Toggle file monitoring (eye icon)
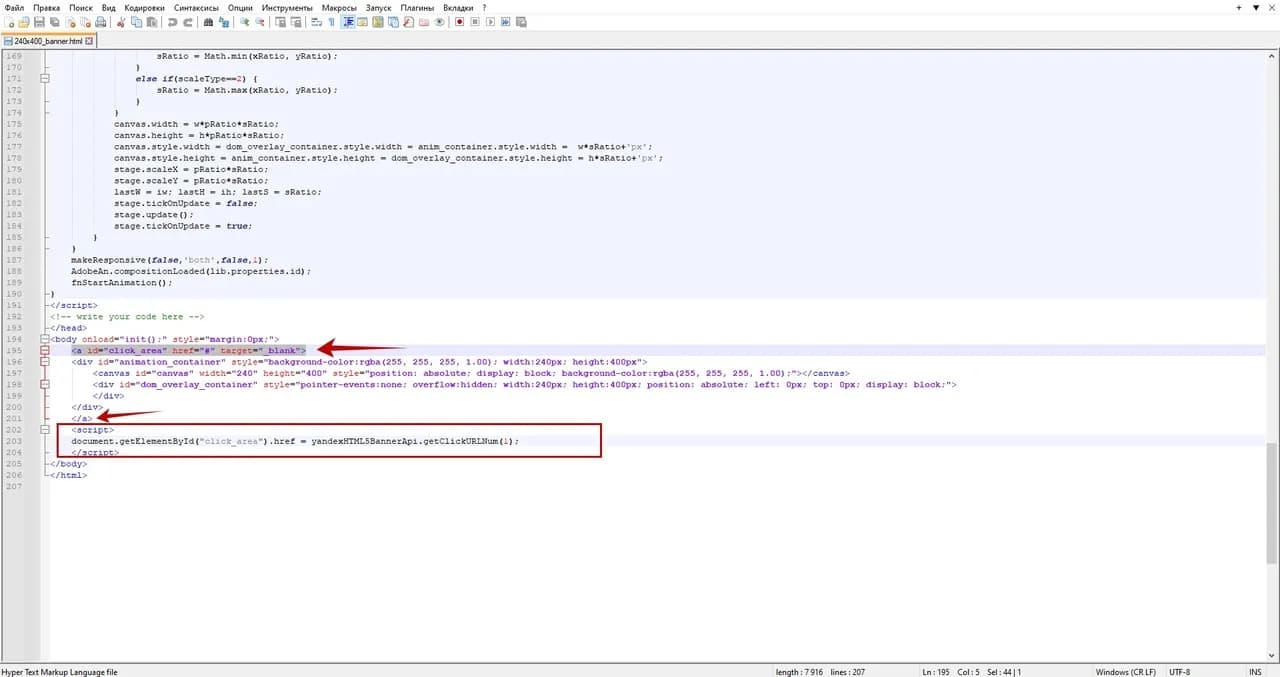The width and height of the screenshot is (1280, 677). (x=439, y=22)
